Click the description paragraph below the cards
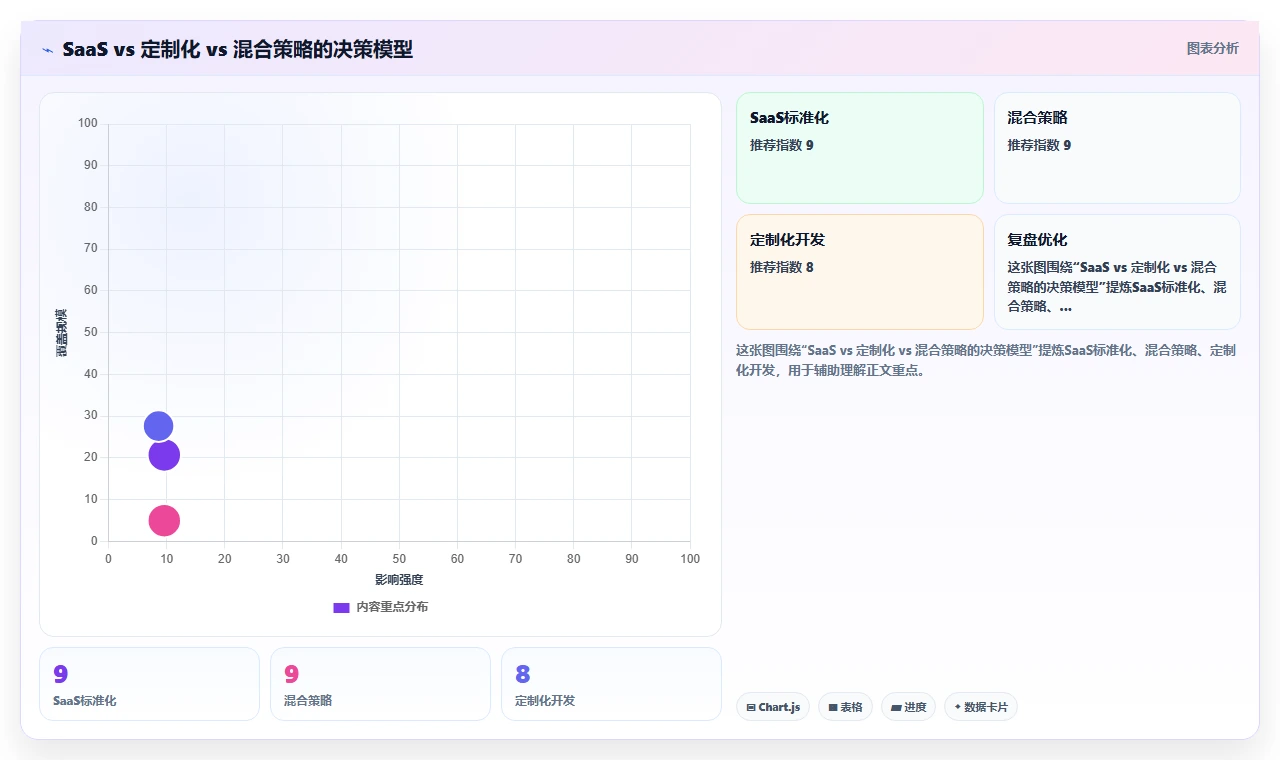The image size is (1280, 760). click(x=986, y=360)
